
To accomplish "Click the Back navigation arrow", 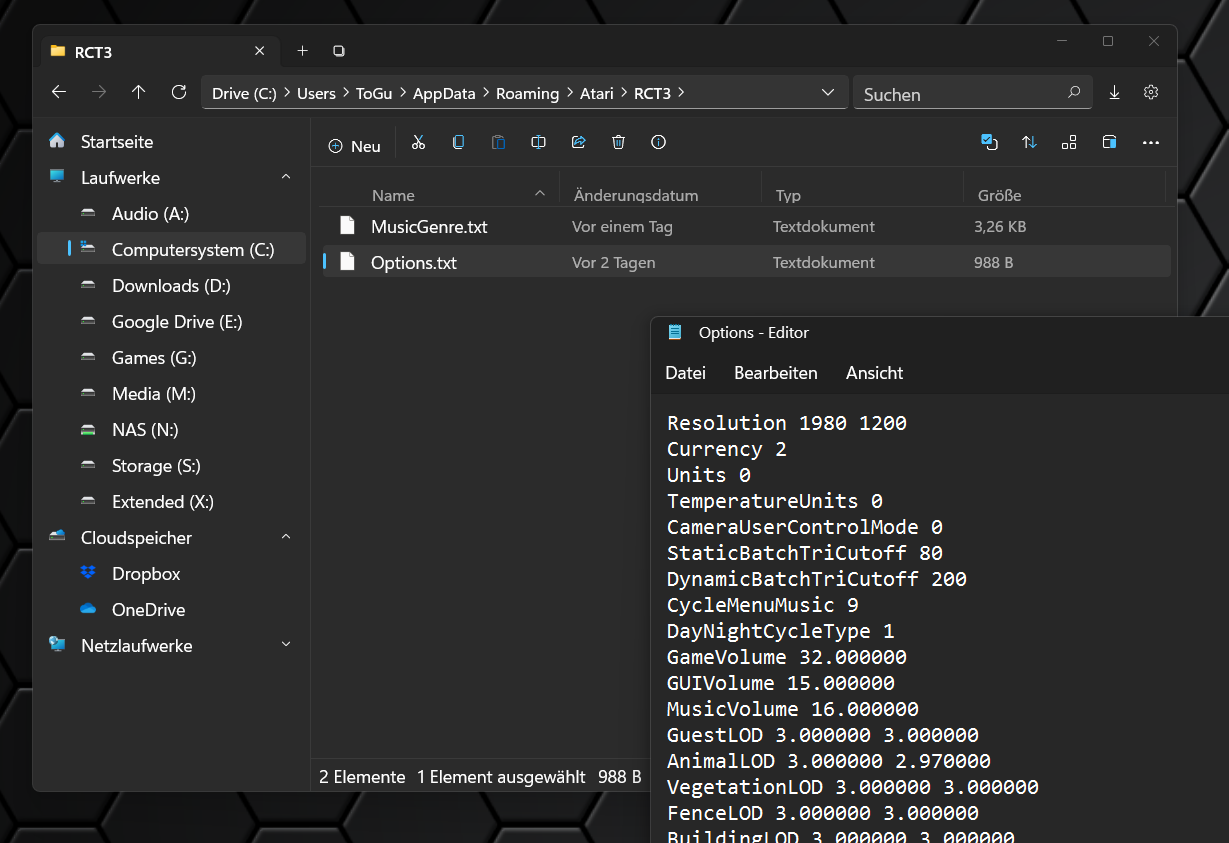I will (x=59, y=93).
